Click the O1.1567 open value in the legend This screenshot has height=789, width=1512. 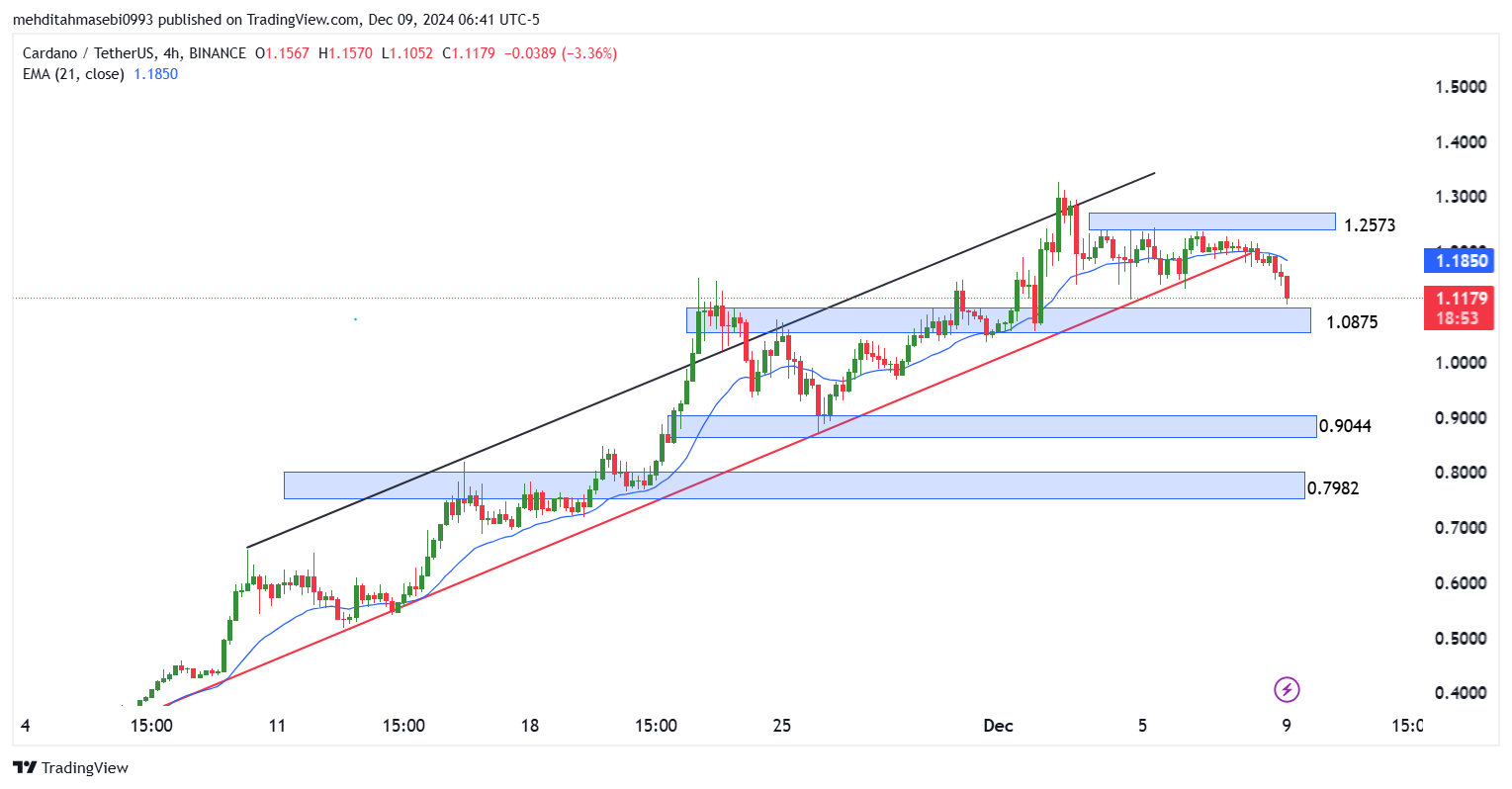point(283,53)
